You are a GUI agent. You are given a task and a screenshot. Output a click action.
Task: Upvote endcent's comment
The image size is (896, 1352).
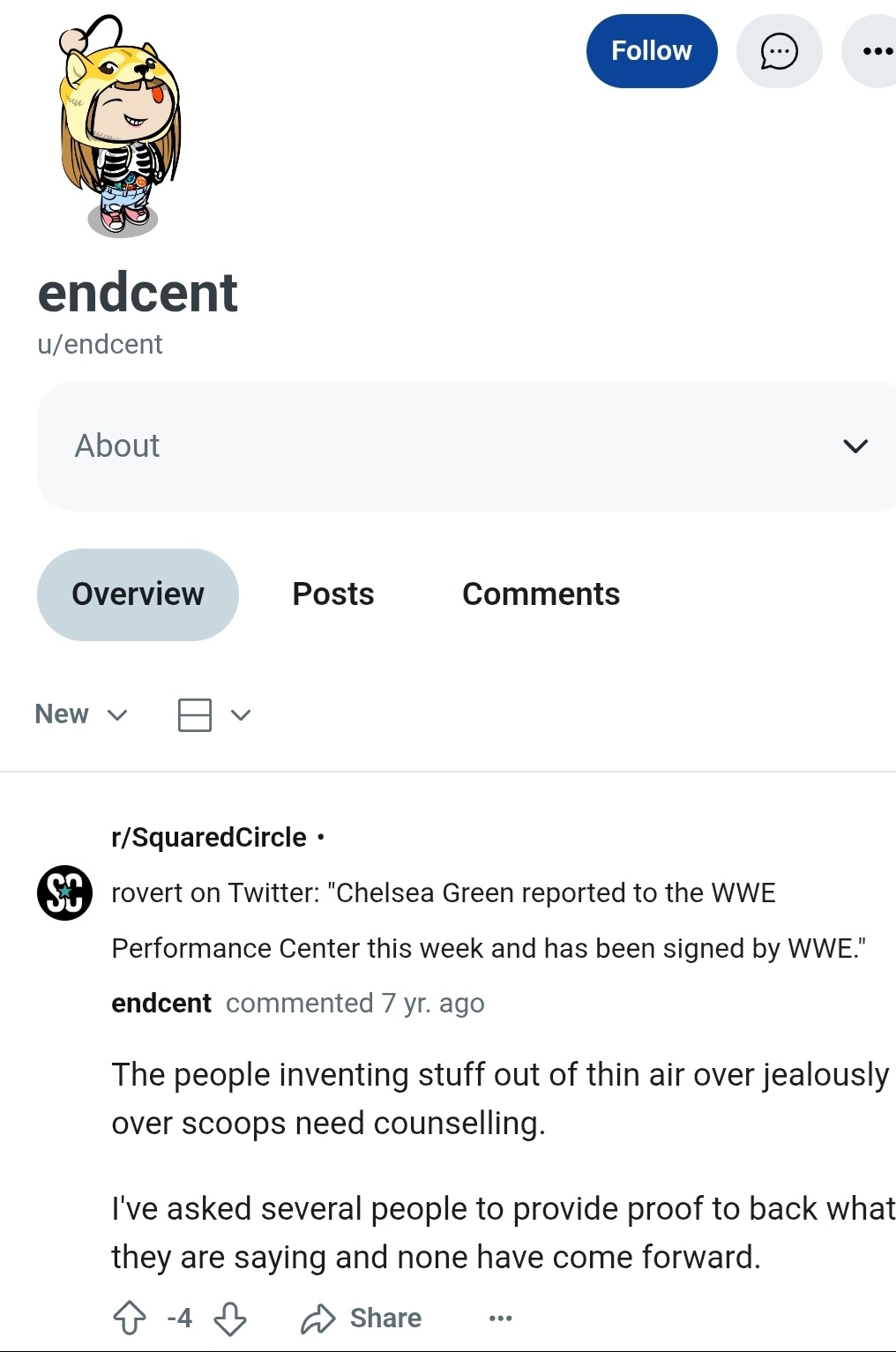tap(130, 1318)
